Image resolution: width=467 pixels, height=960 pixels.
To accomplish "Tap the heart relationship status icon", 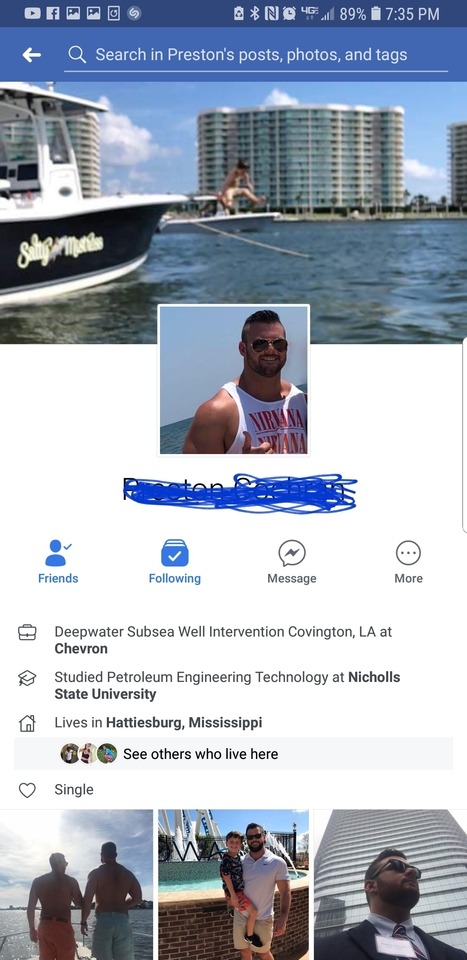I will 27,790.
